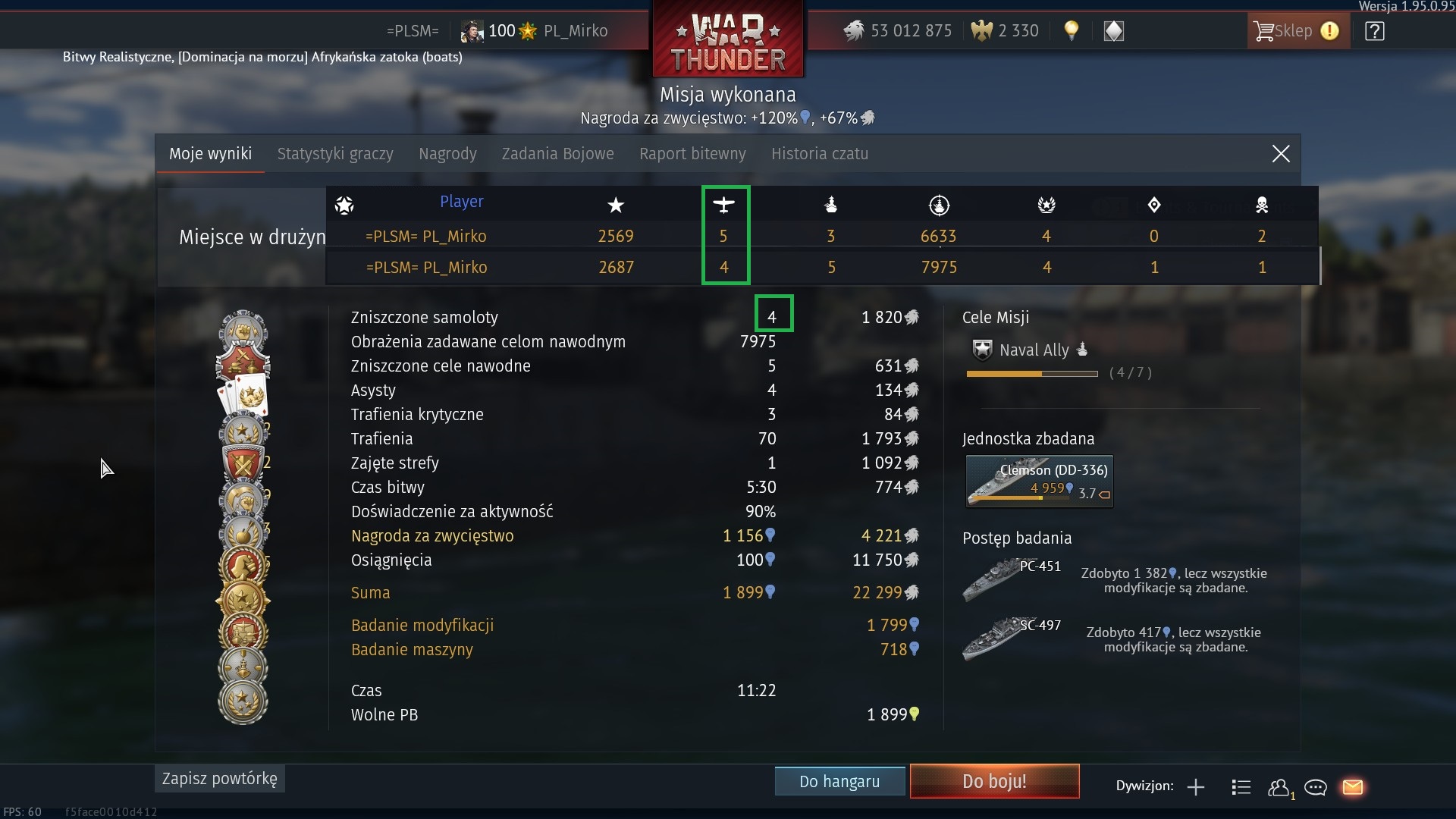Open the contacts friends icon
This screenshot has height=819, width=1456.
coord(1280,788)
